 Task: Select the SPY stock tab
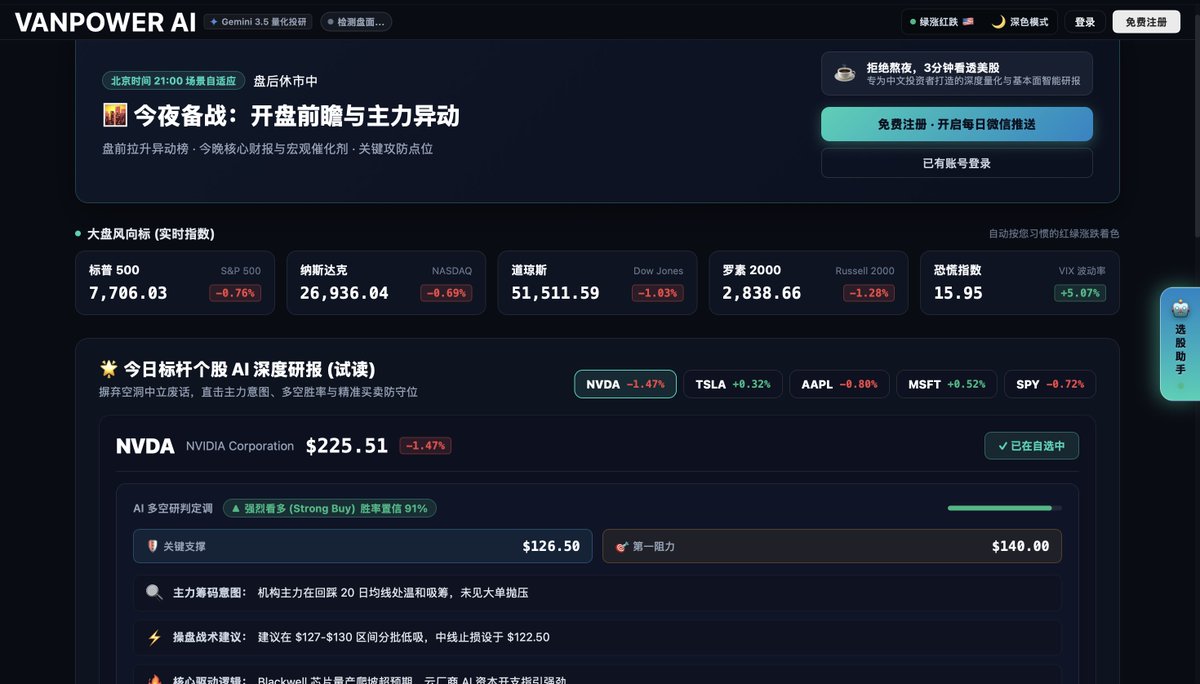tap(1050, 384)
